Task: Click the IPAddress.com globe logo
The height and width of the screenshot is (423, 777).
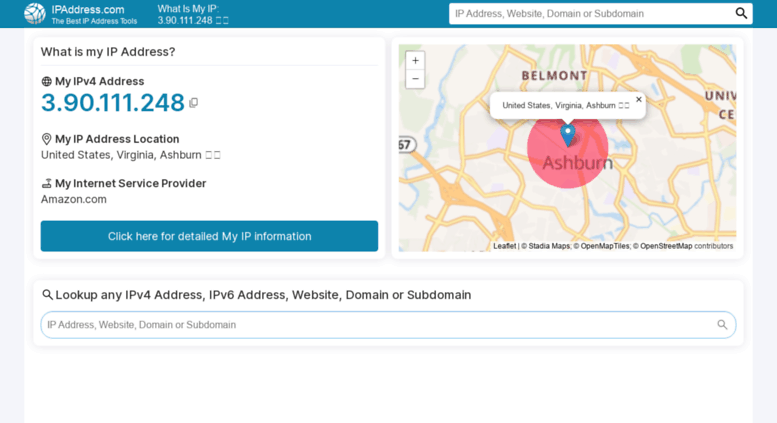Action: tap(35, 13)
